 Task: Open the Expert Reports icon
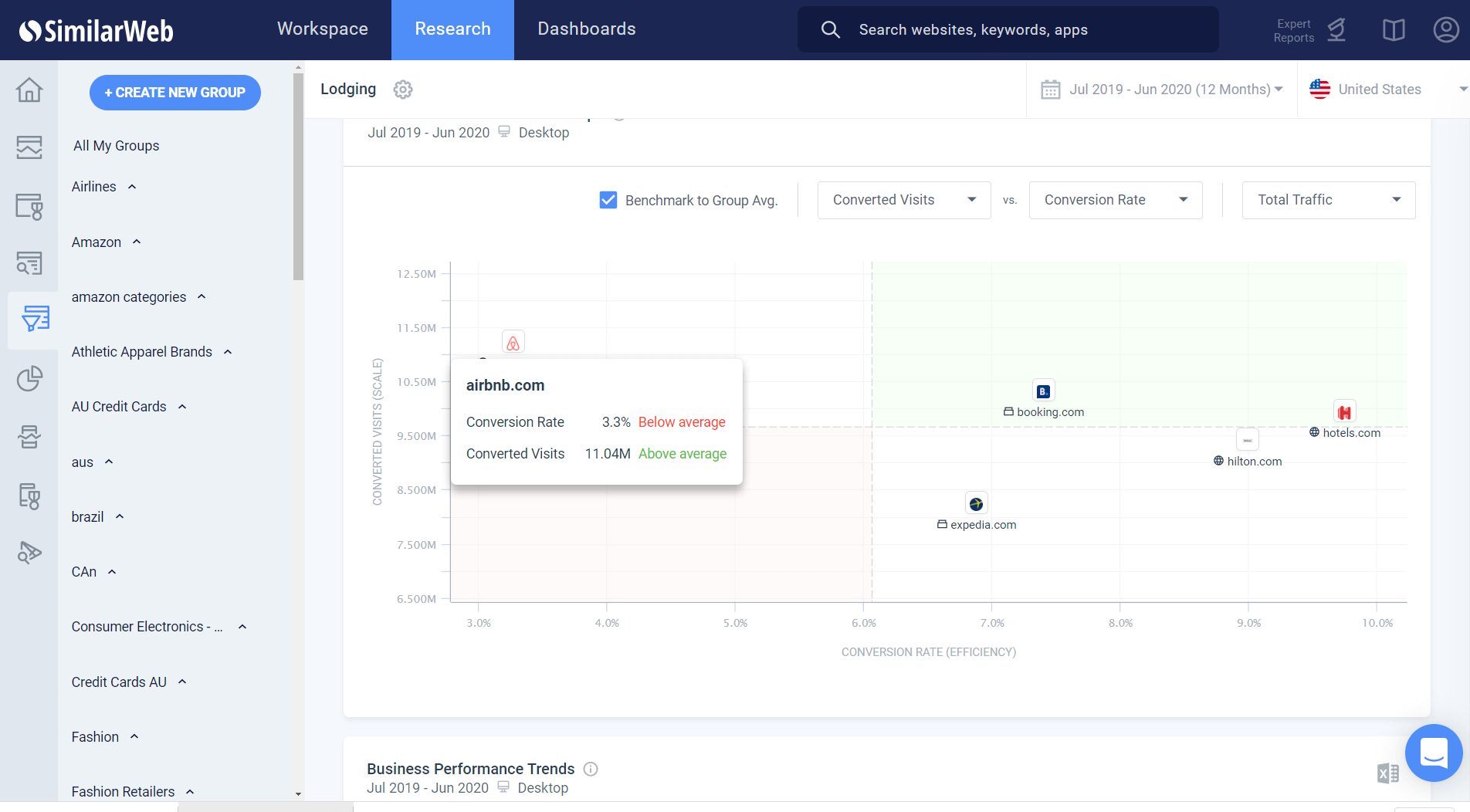click(x=1336, y=30)
